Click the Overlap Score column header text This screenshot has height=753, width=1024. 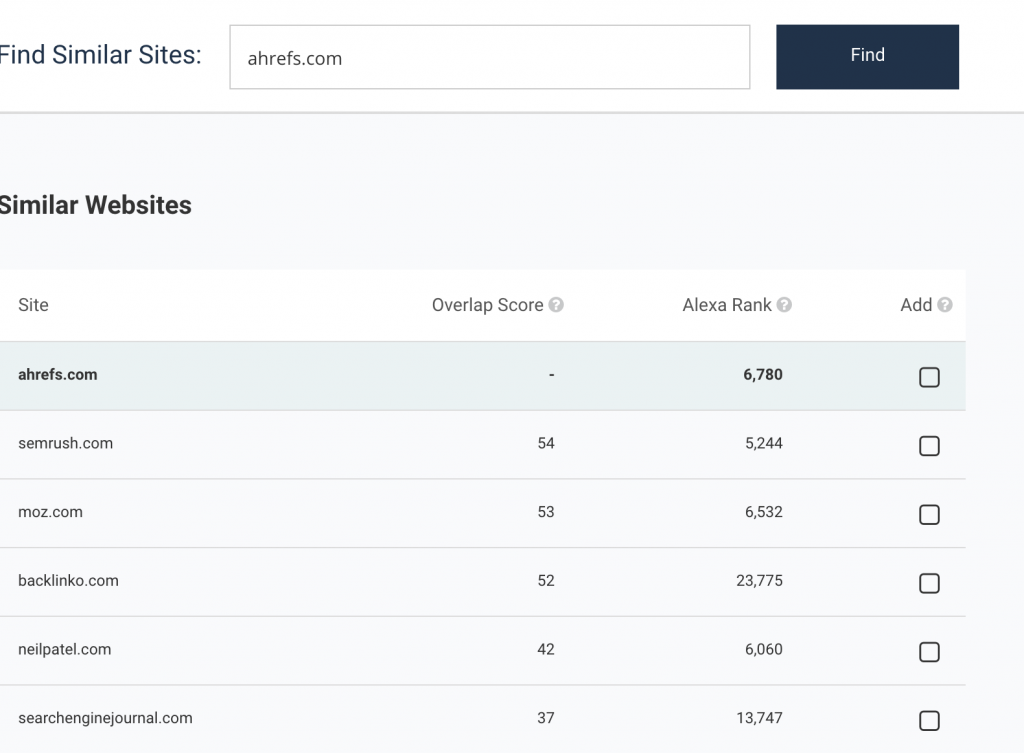point(487,305)
